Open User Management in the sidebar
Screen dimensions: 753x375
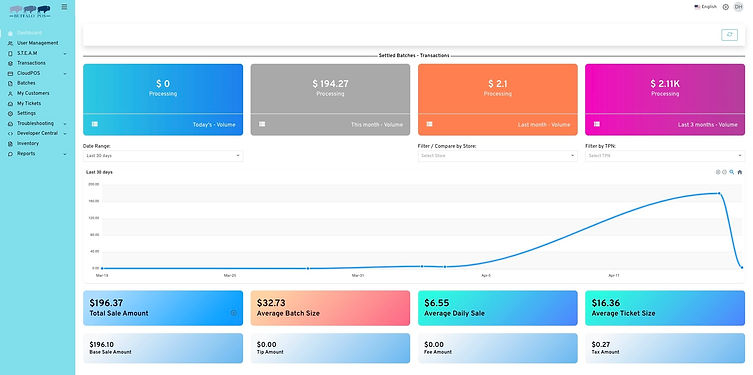37,43
